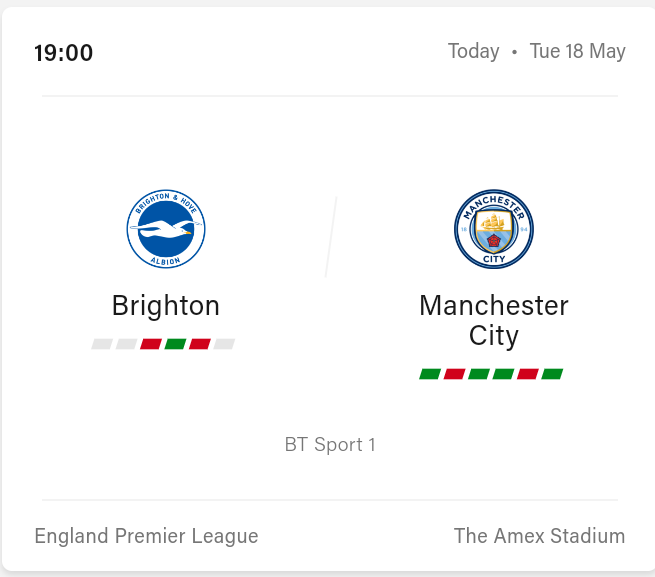This screenshot has width=655, height=577.
Task: Click Brighton's second red form indicator
Action: [200, 344]
